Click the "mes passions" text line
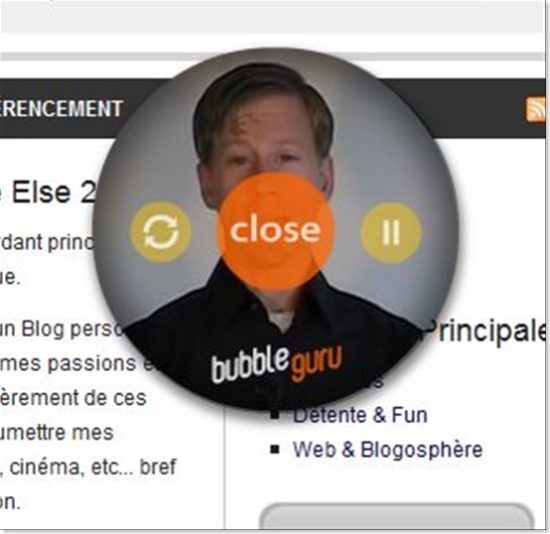550x534 pixels. pyautogui.click(x=76, y=363)
